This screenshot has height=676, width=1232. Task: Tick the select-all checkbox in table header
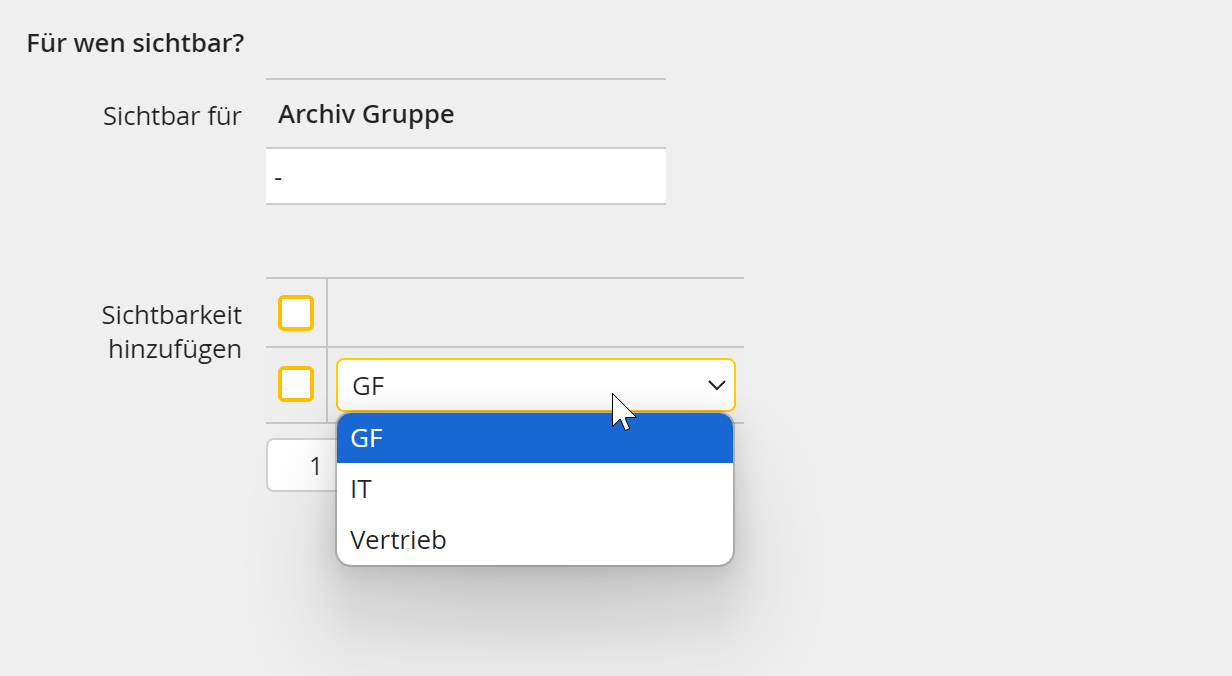point(296,313)
